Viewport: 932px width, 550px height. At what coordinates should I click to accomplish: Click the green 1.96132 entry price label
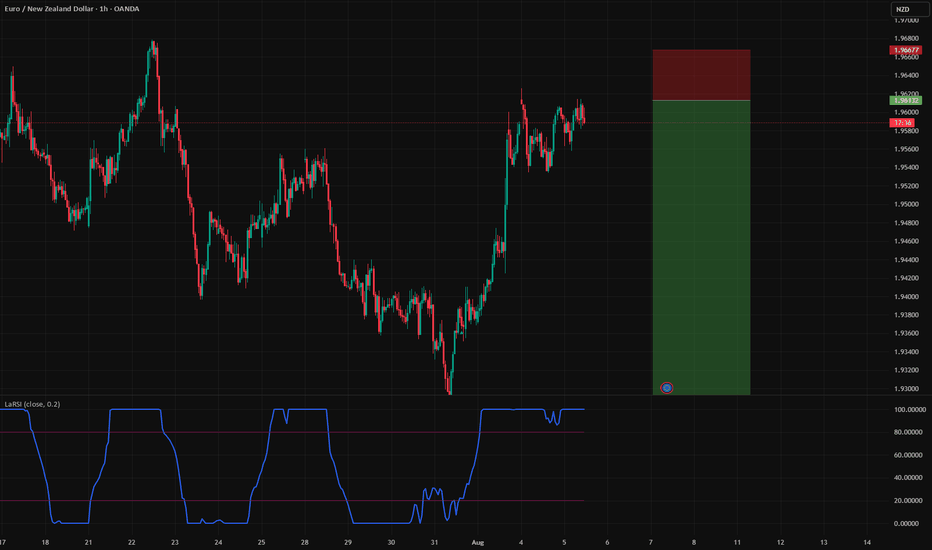[905, 100]
